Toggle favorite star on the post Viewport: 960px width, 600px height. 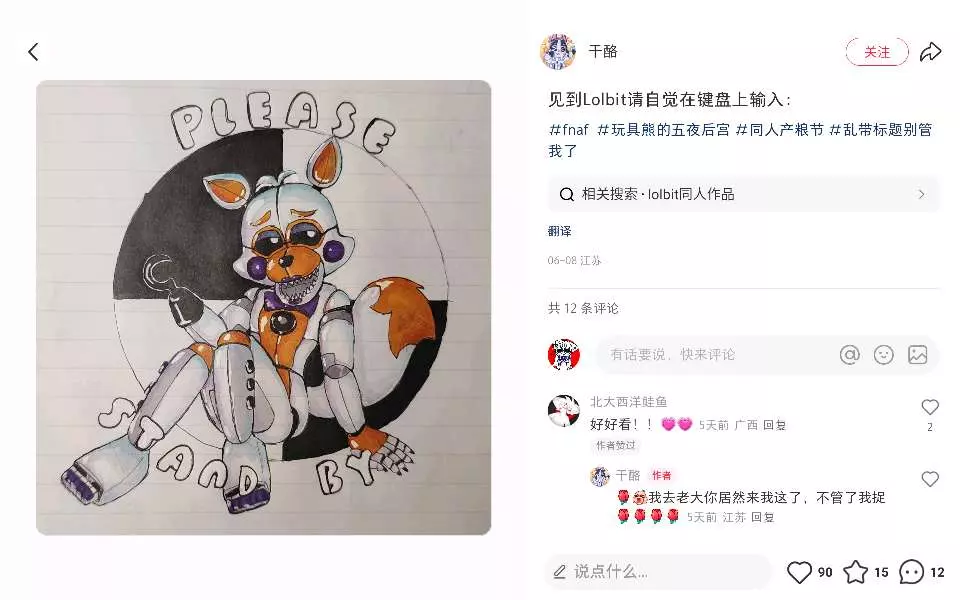pos(855,572)
